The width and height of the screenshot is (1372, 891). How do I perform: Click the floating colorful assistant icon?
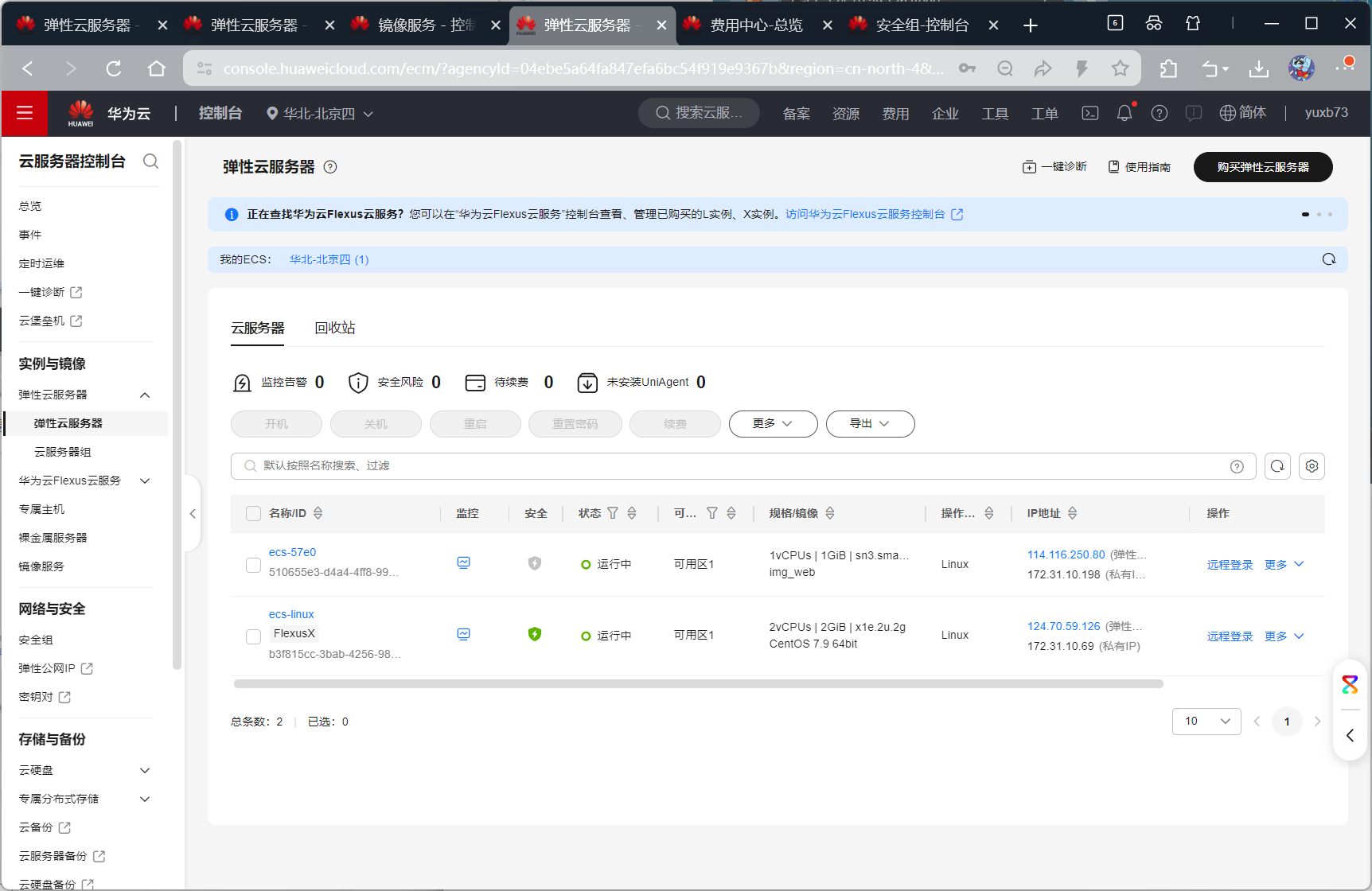(x=1351, y=684)
